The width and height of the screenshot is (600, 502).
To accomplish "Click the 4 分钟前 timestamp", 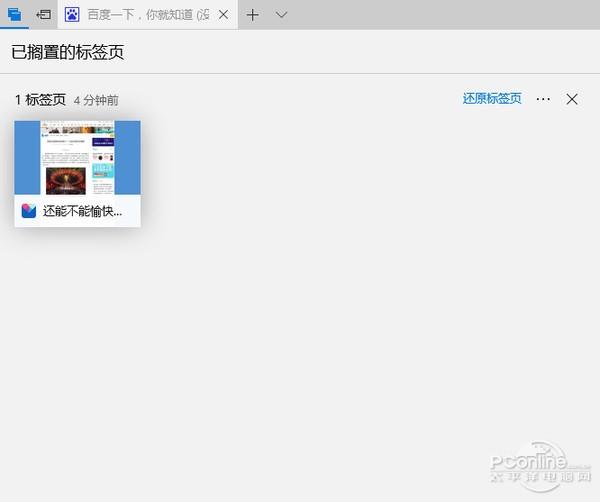I will tap(96, 101).
